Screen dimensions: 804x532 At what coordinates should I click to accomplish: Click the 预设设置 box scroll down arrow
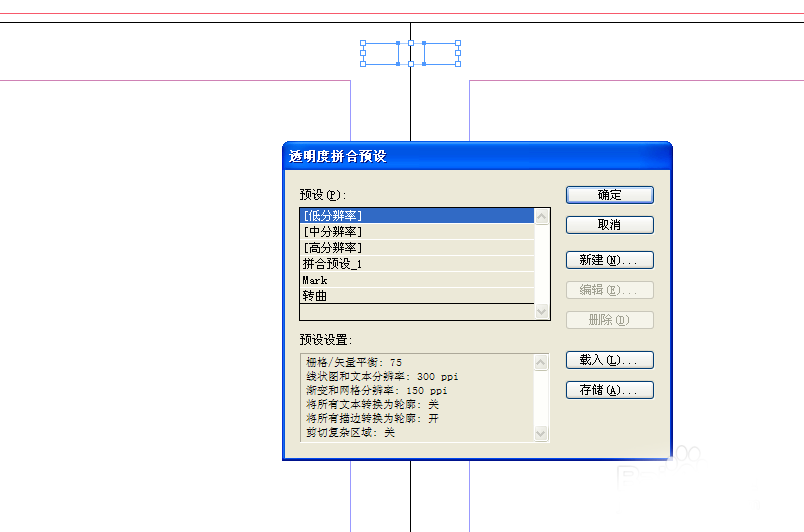tap(541, 434)
